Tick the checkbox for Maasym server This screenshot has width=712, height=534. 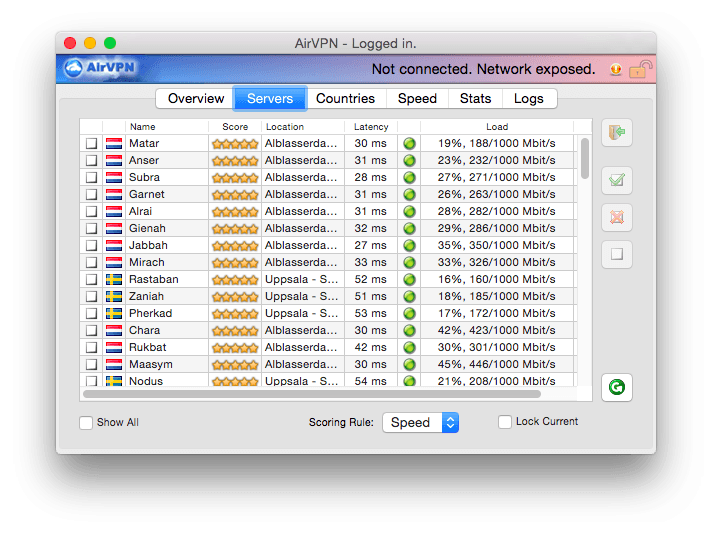[x=91, y=365]
